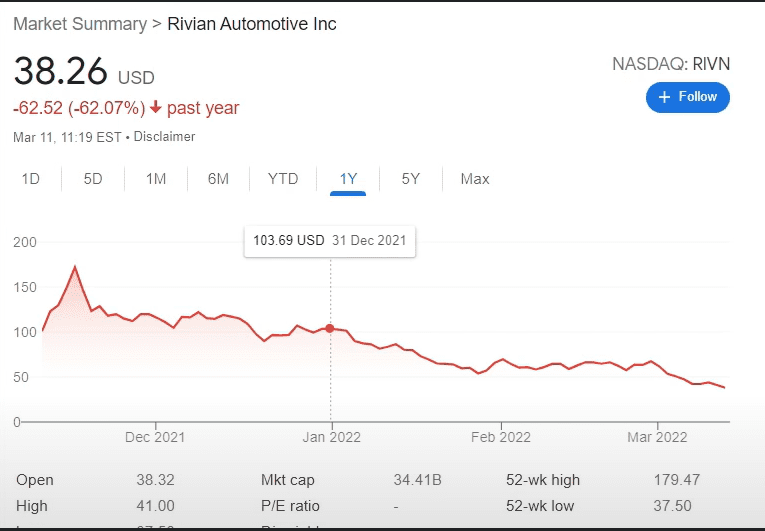
Task: Select the 5D time range tab
Action: (93, 179)
